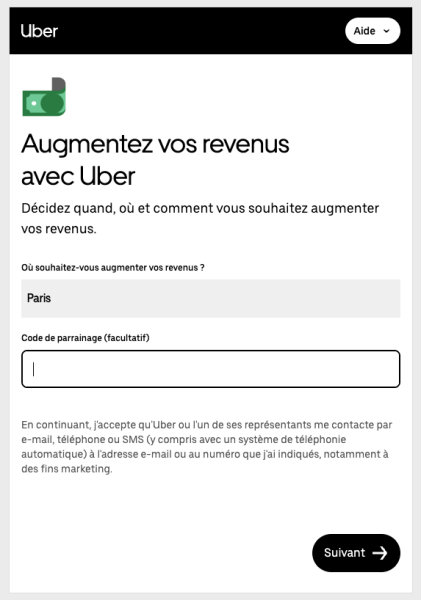Click 'avec Uber' in the main heading
Image resolution: width=421 pixels, height=600 pixels.
tap(78, 176)
